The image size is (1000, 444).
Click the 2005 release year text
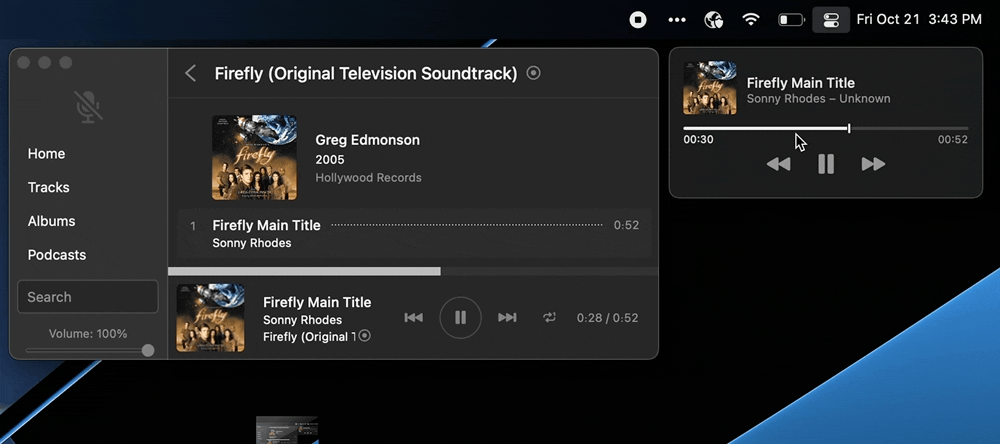tap(330, 159)
